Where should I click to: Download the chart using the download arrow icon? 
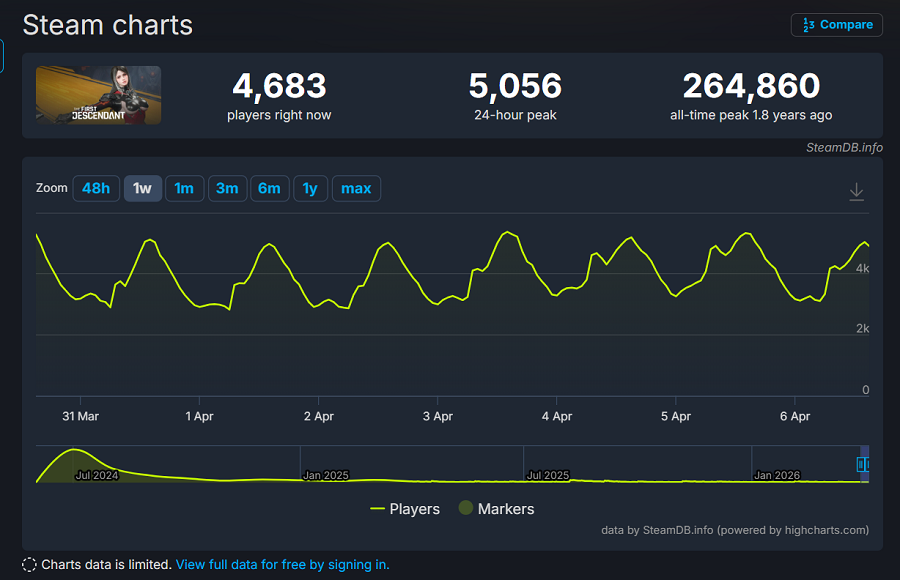pos(856,190)
